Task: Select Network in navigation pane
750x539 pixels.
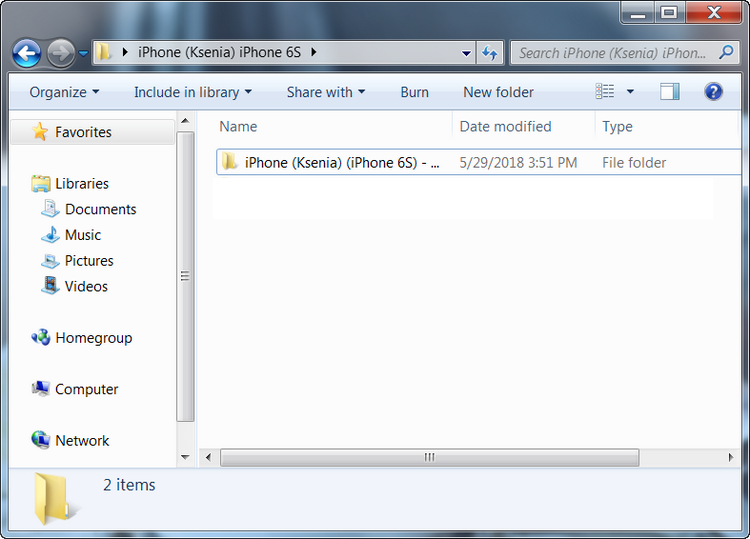Action: click(x=82, y=441)
